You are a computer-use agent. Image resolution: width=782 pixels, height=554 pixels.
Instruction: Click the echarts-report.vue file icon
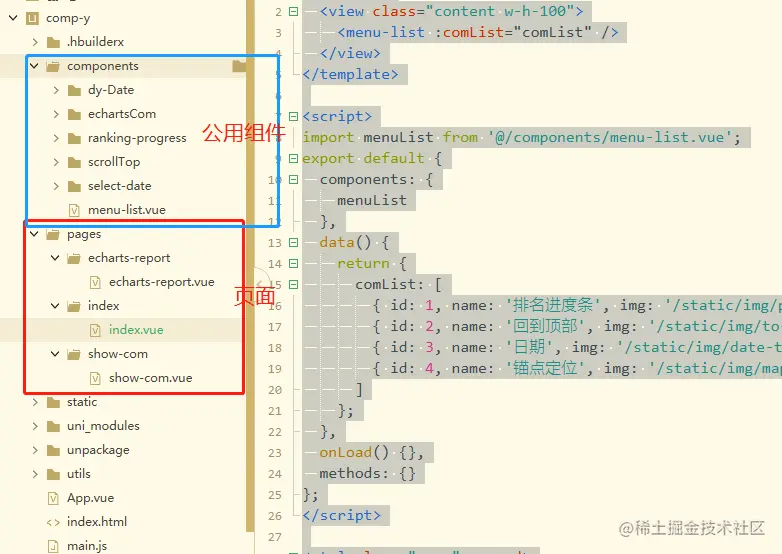(95, 282)
